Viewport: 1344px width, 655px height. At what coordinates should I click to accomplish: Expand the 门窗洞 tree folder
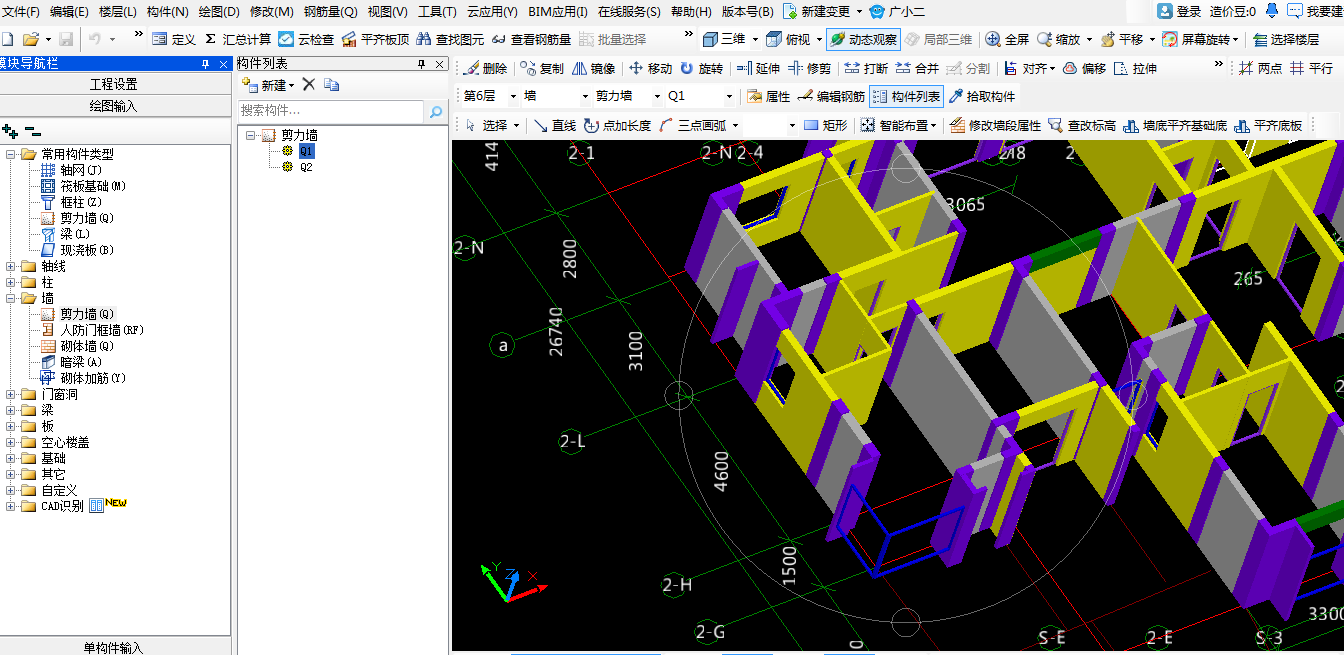[11, 395]
